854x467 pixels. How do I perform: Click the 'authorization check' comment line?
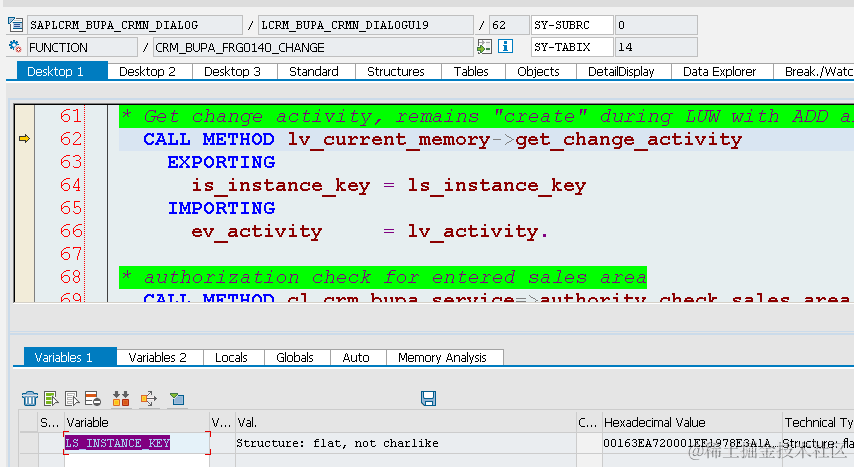click(x=383, y=277)
